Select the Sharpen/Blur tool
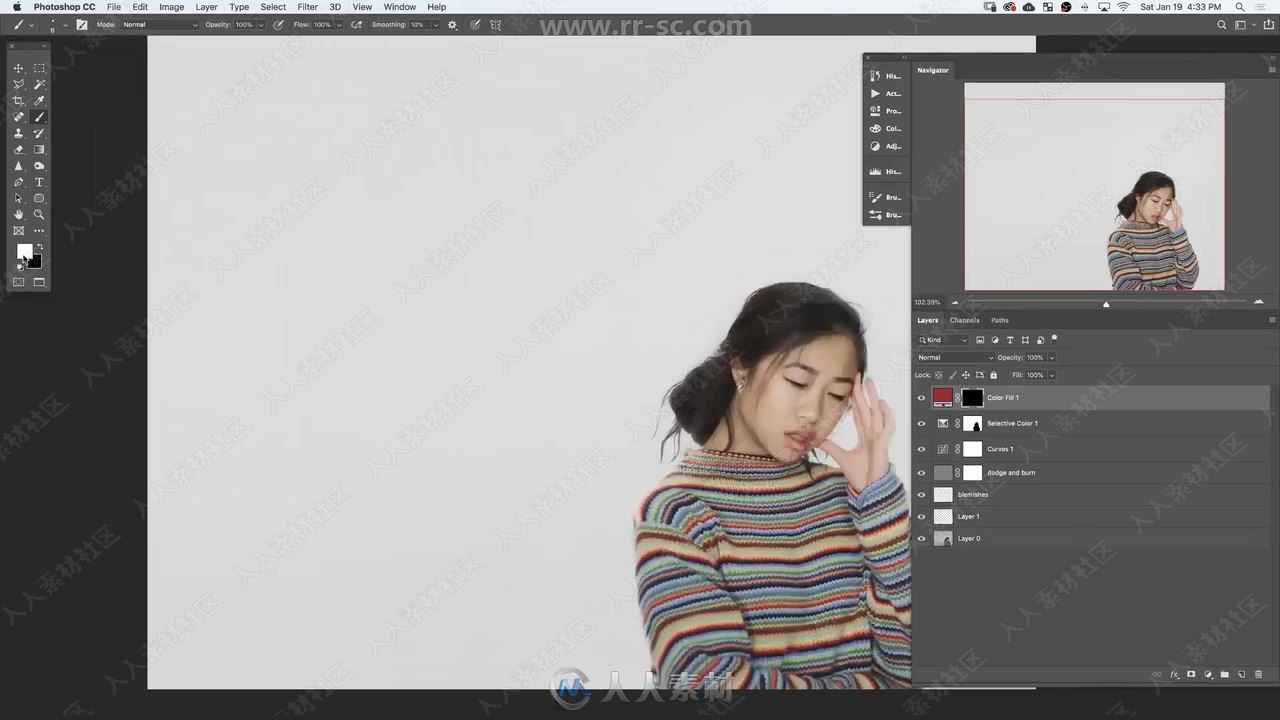This screenshot has height=720, width=1280. [x=18, y=166]
